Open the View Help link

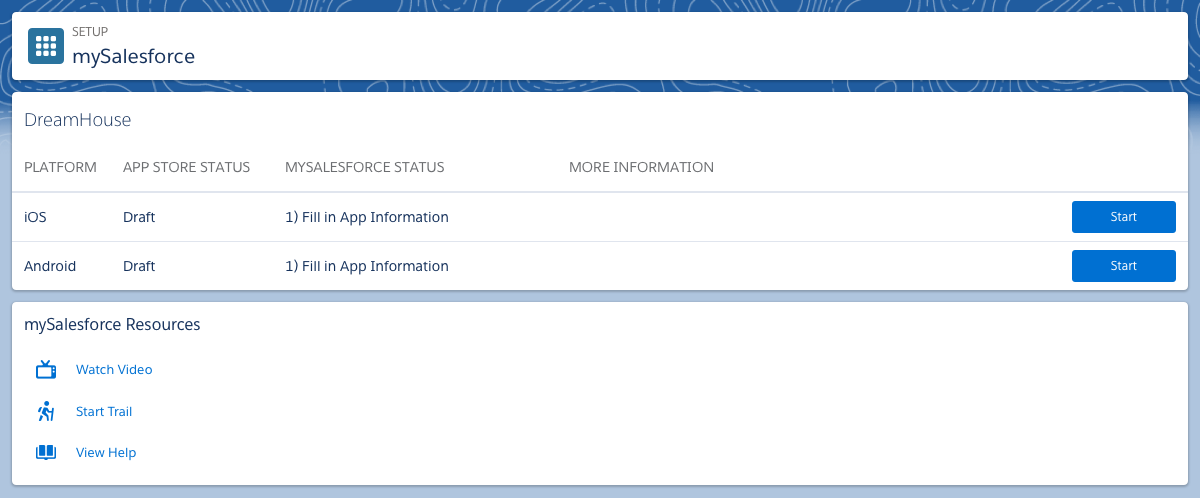pos(106,453)
